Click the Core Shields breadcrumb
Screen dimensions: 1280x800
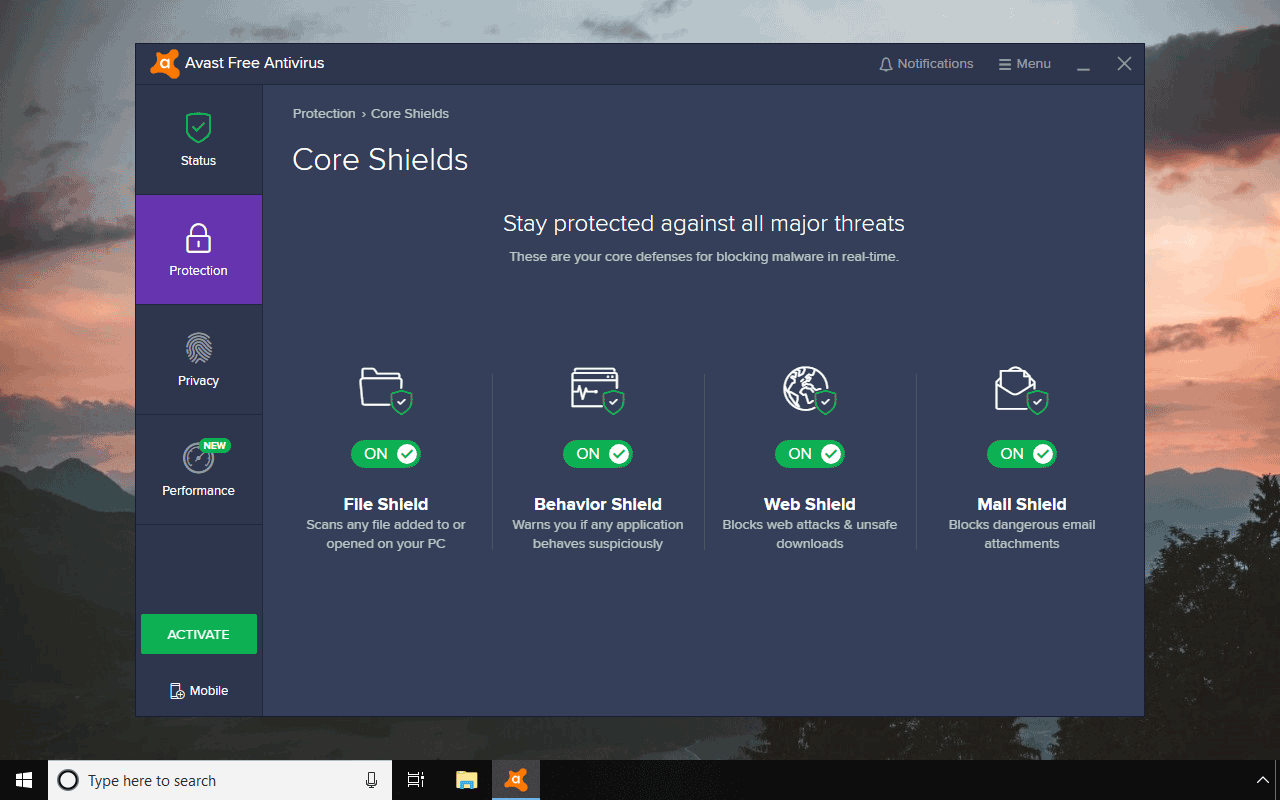click(410, 114)
